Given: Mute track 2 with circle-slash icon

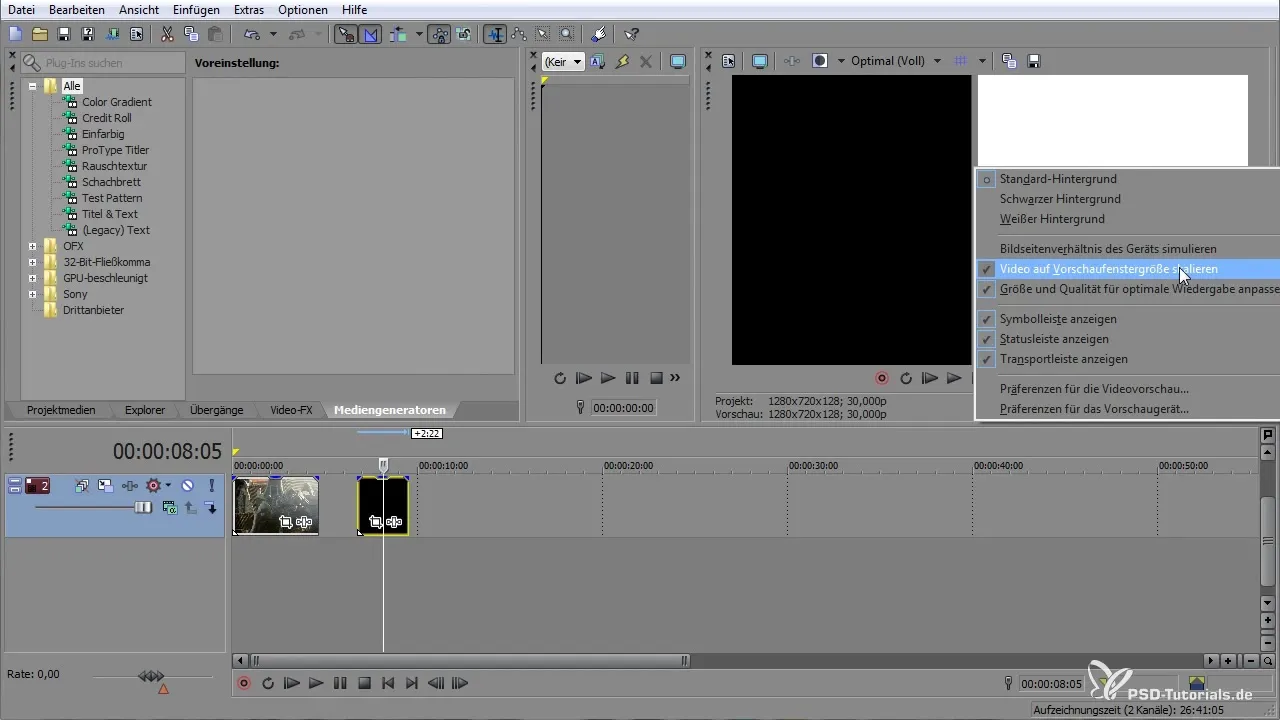Looking at the screenshot, I should pos(187,486).
